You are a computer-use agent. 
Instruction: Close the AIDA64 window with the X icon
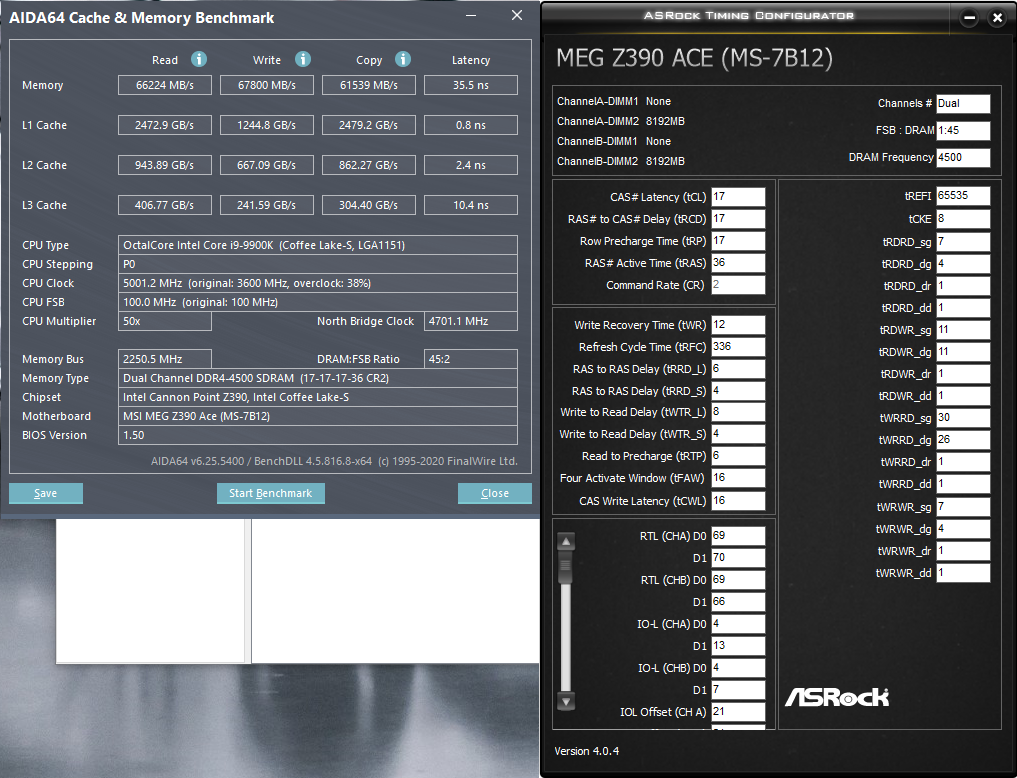(x=517, y=16)
